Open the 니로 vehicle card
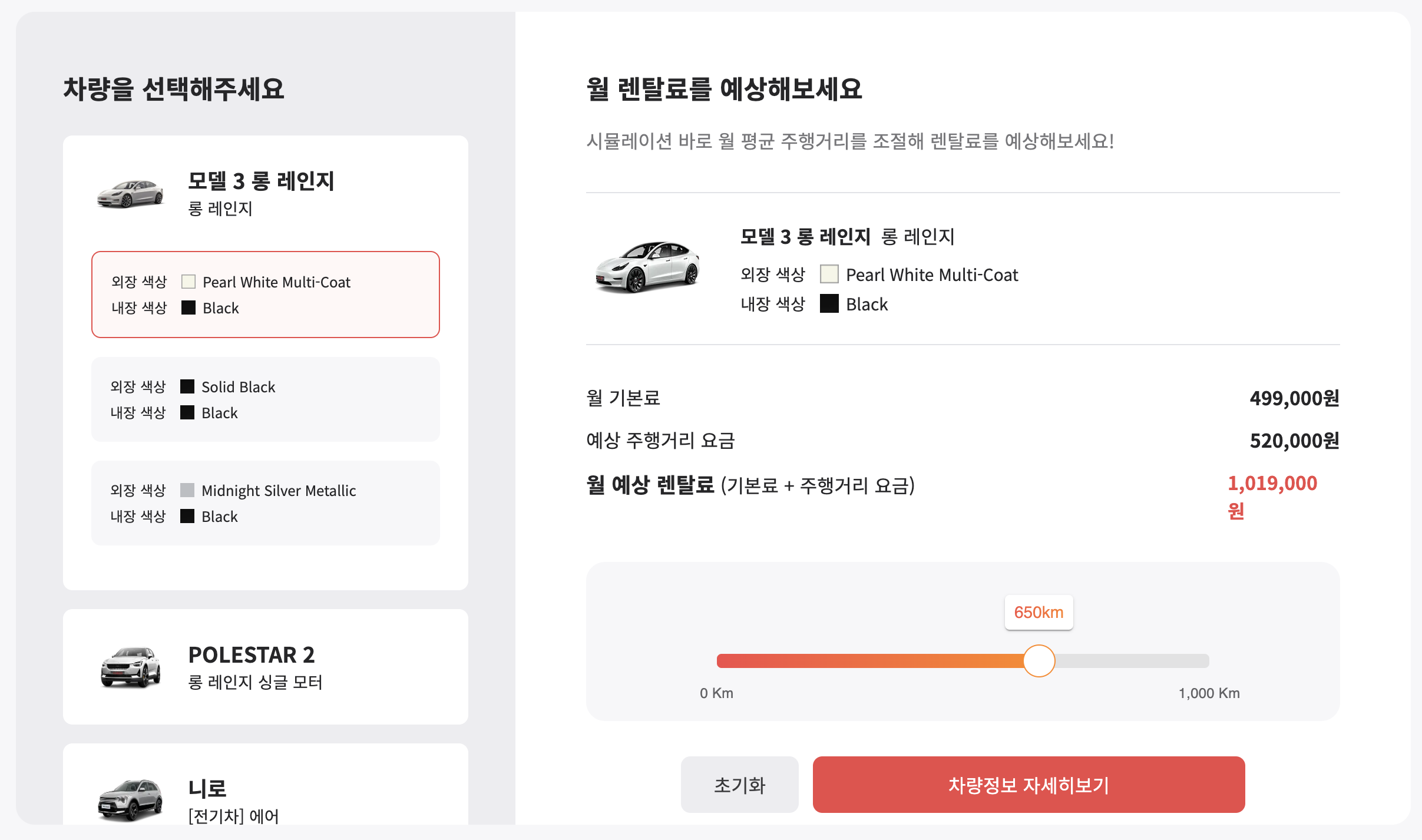1422x840 pixels. point(266,785)
